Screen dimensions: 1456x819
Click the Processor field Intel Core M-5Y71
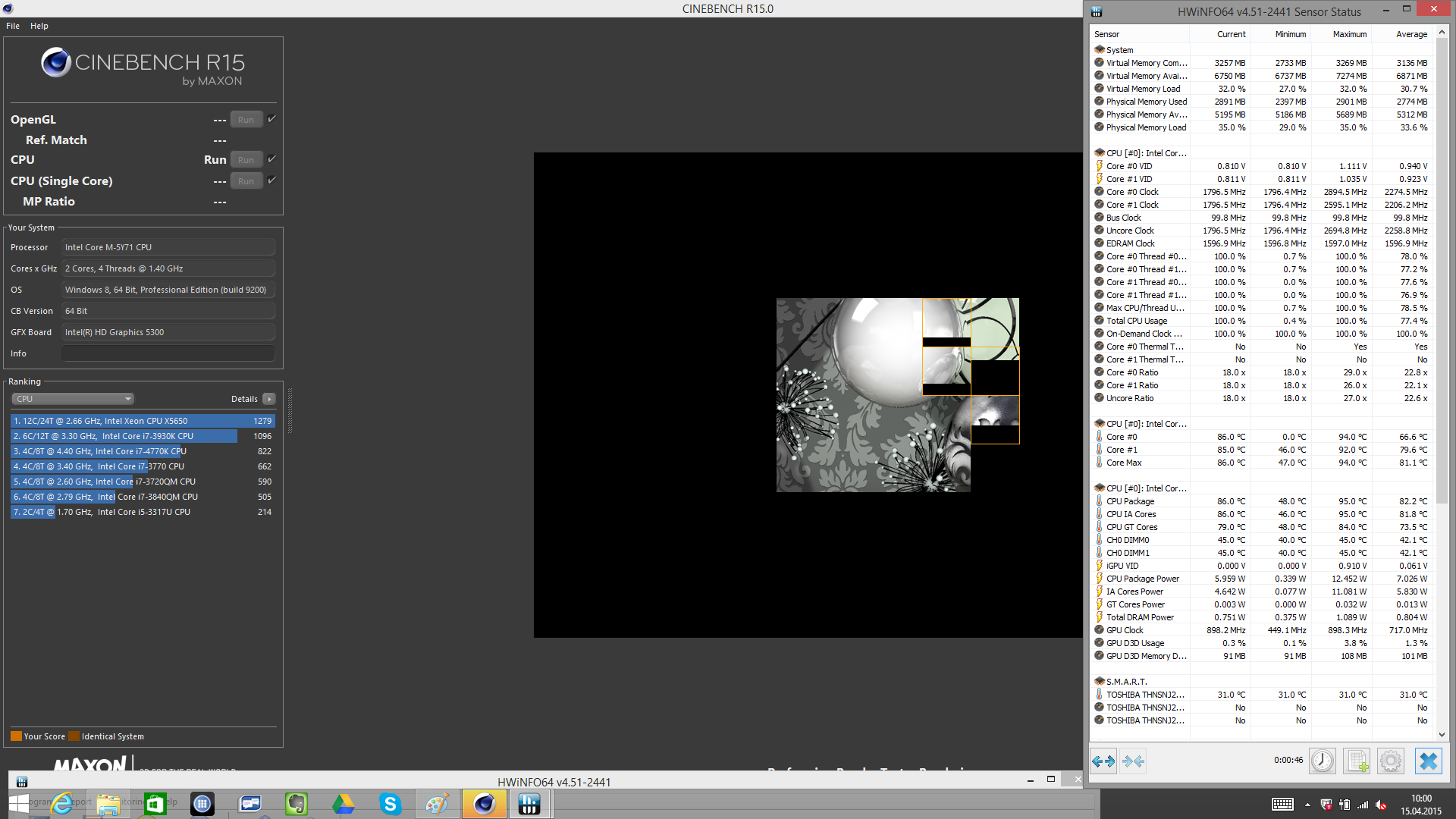(168, 247)
